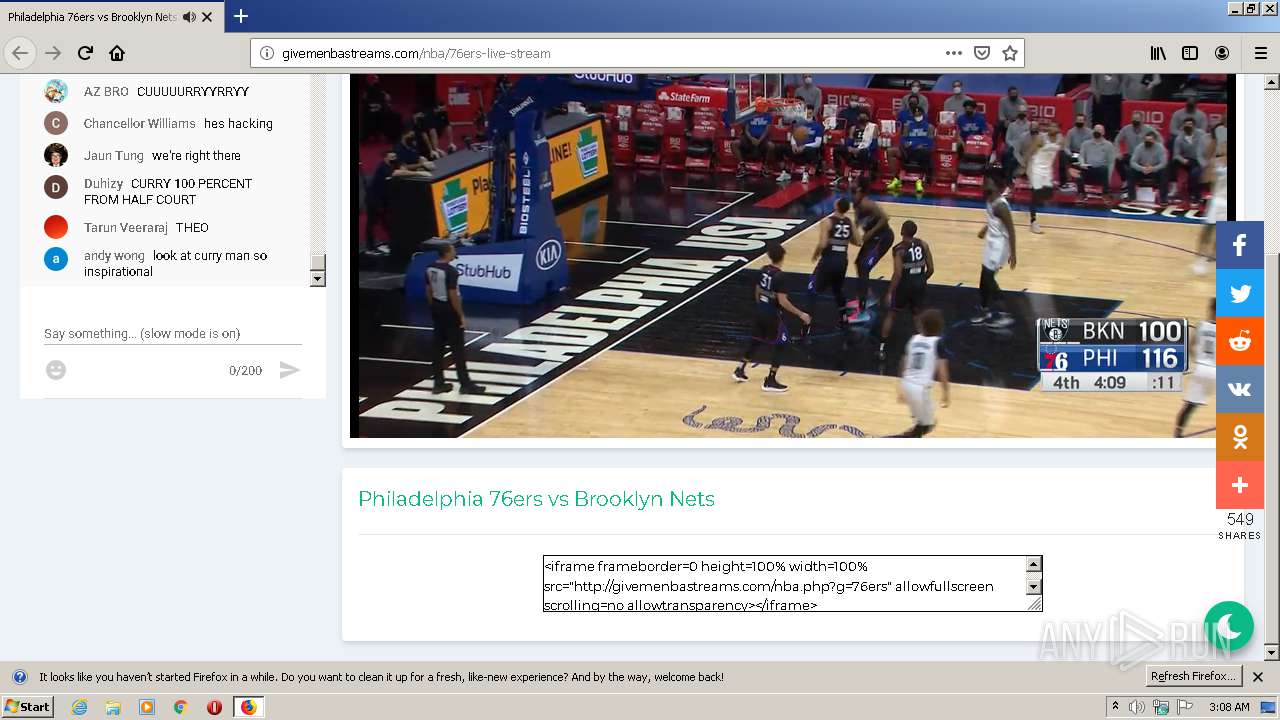1280x720 pixels.
Task: Open the Firefox account icon
Action: coord(1222,53)
